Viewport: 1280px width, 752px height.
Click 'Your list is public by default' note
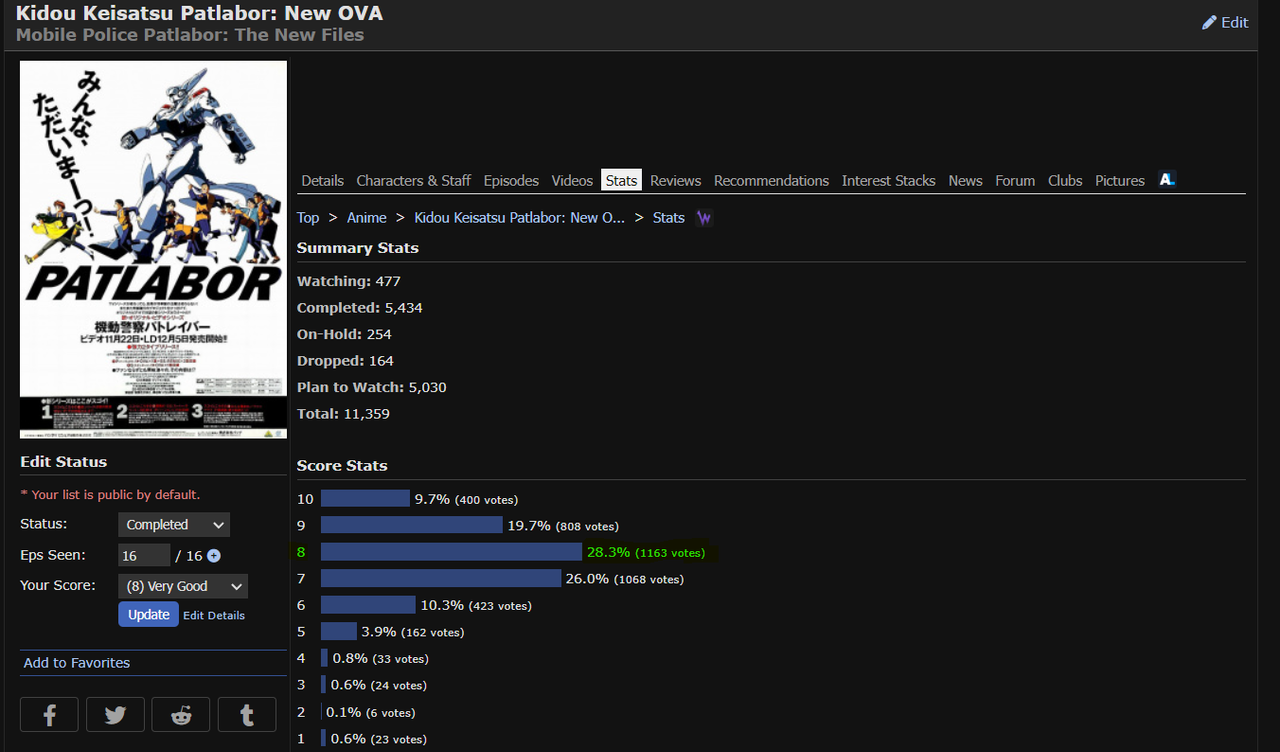click(x=110, y=495)
